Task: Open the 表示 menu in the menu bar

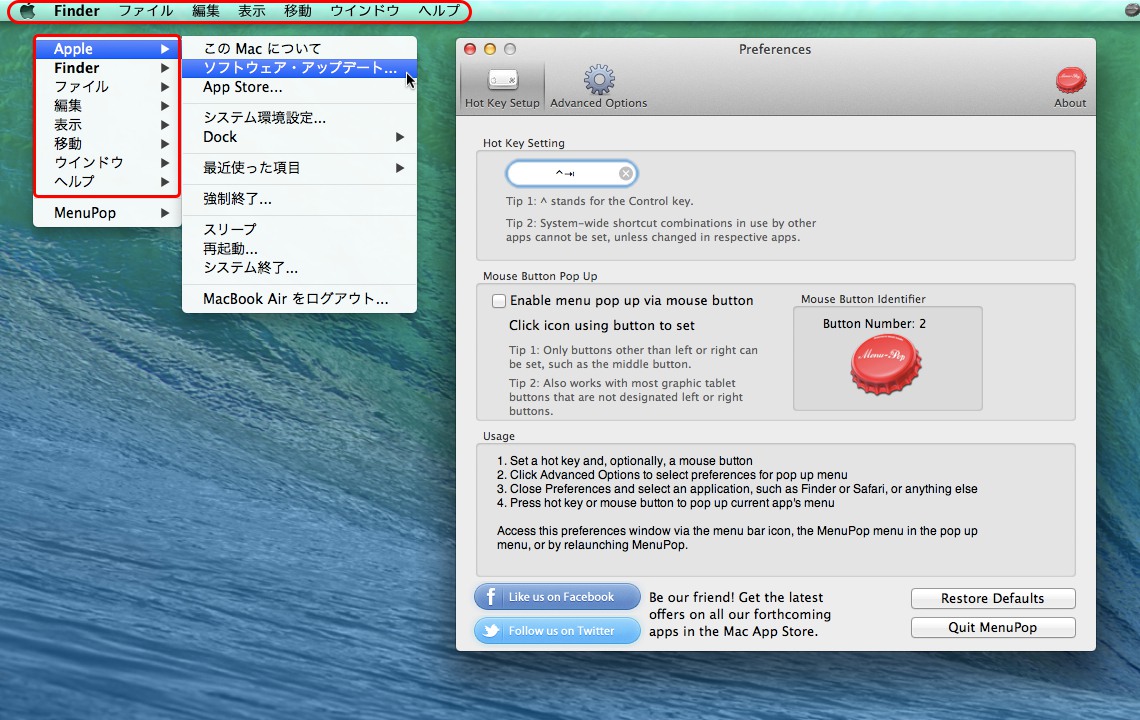Action: pos(252,11)
